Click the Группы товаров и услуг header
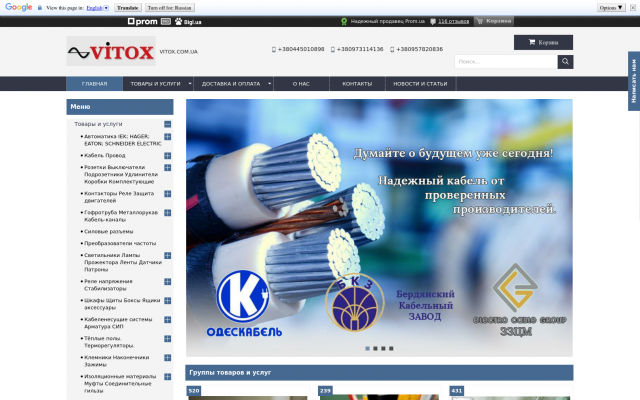Image resolution: width=640 pixels, height=400 pixels. [x=379, y=373]
